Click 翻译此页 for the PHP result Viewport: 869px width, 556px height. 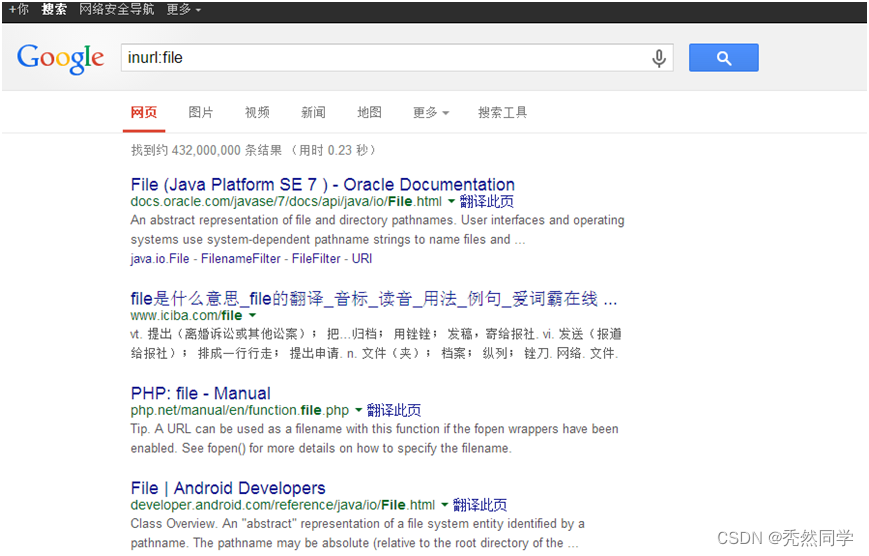pos(394,410)
